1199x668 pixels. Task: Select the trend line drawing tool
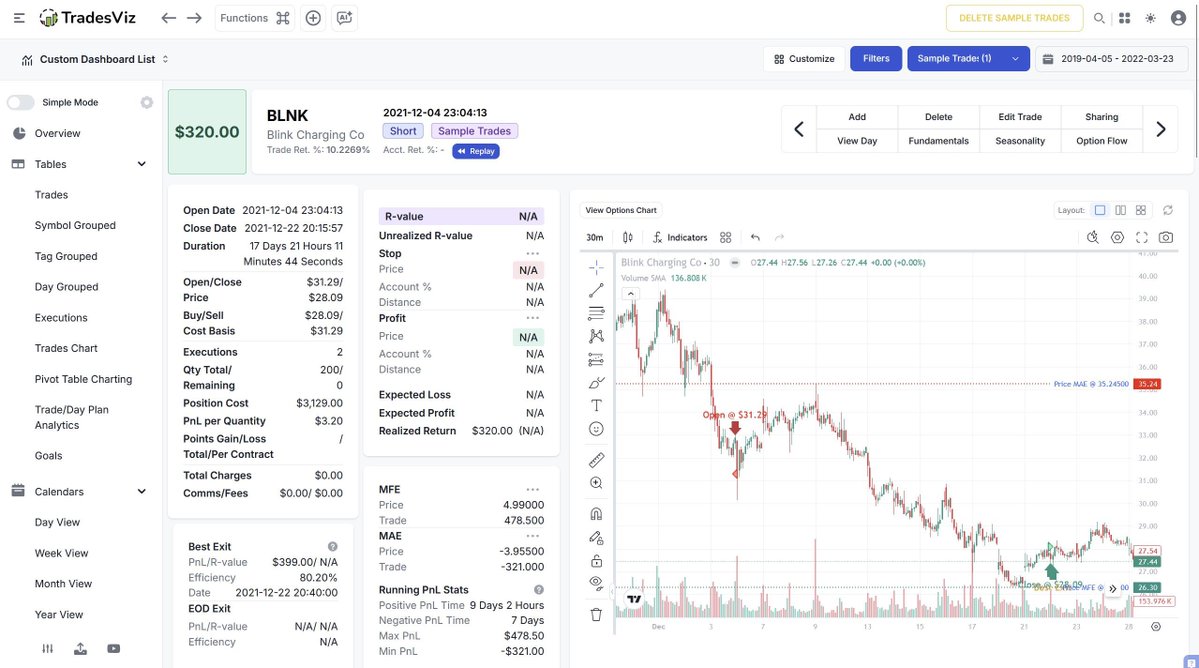pos(596,290)
